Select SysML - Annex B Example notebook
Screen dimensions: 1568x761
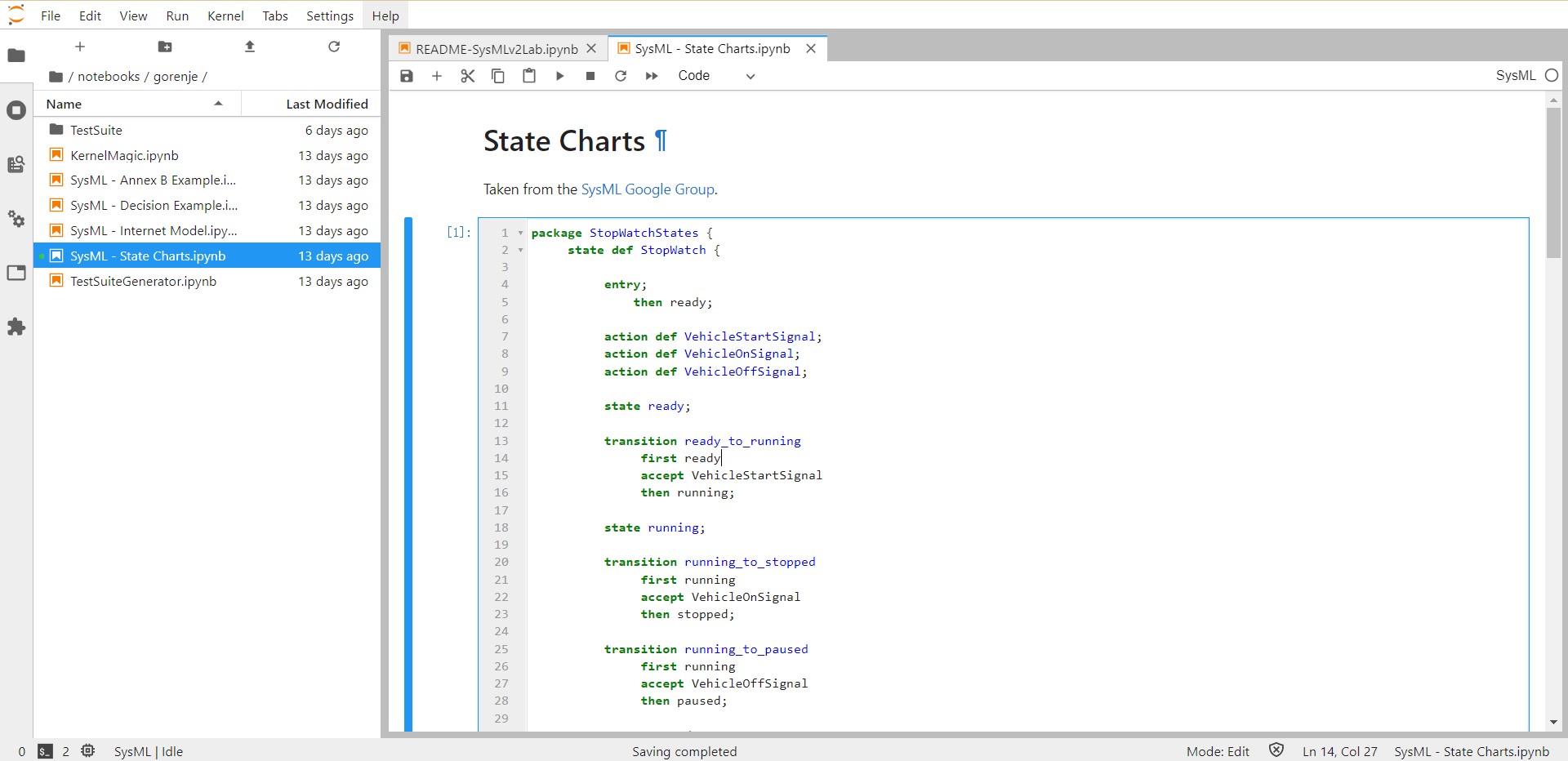click(207, 180)
